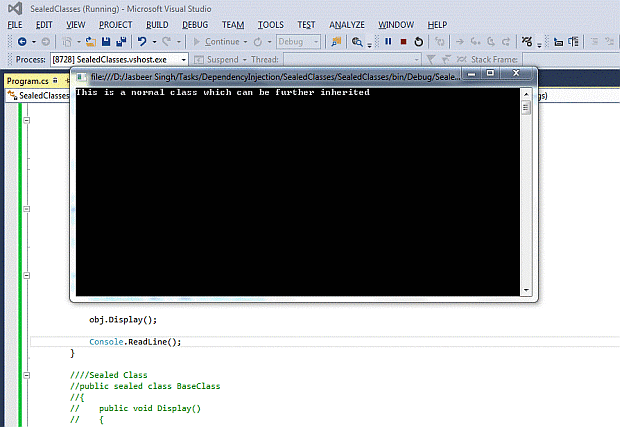620x427 pixels.
Task: Open the EDIT menu
Action: point(44,25)
